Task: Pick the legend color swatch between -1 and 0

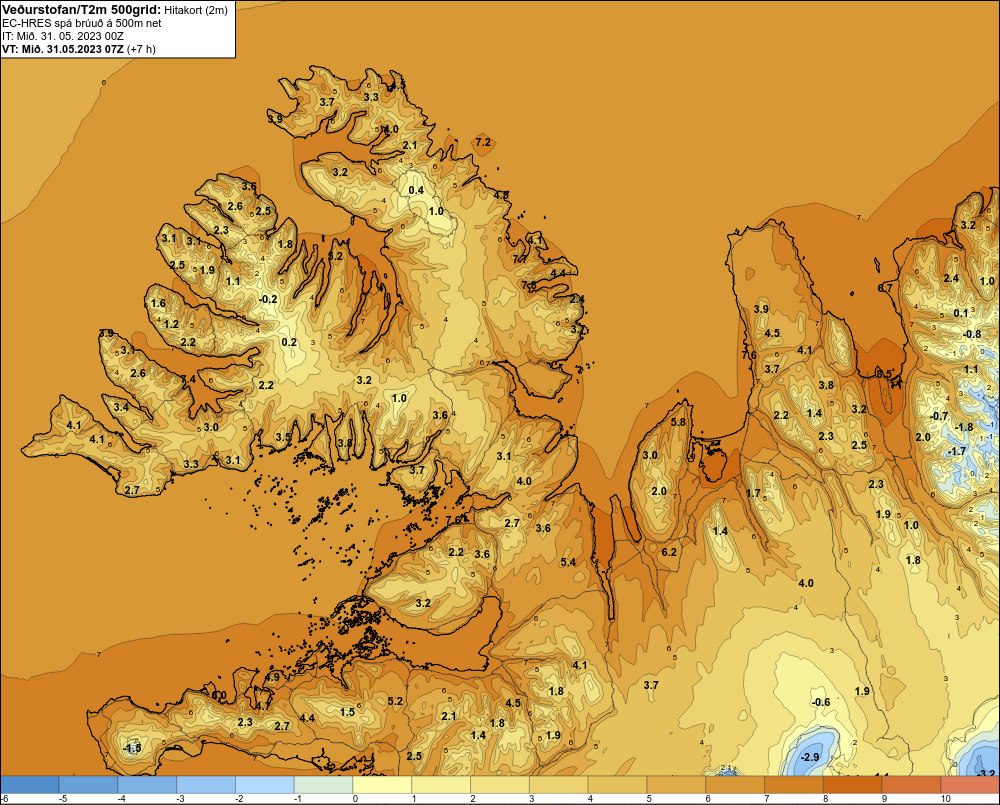Action: click(323, 785)
